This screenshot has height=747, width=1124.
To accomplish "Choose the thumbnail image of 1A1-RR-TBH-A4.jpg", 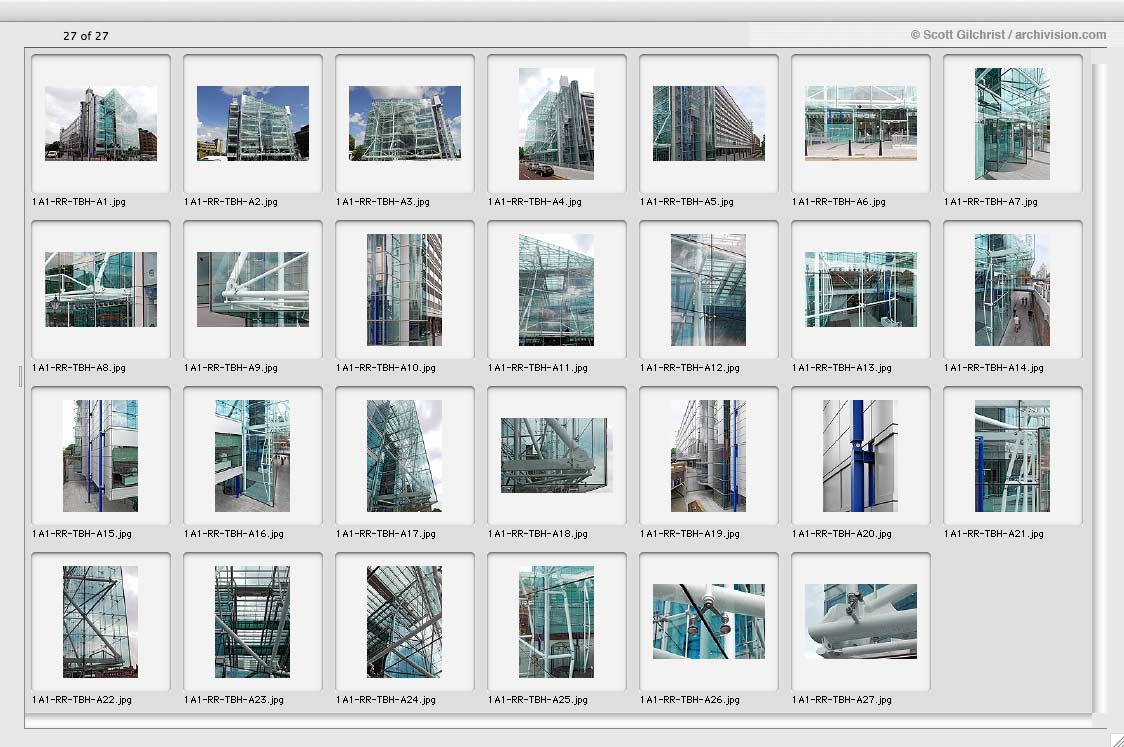I will point(556,123).
